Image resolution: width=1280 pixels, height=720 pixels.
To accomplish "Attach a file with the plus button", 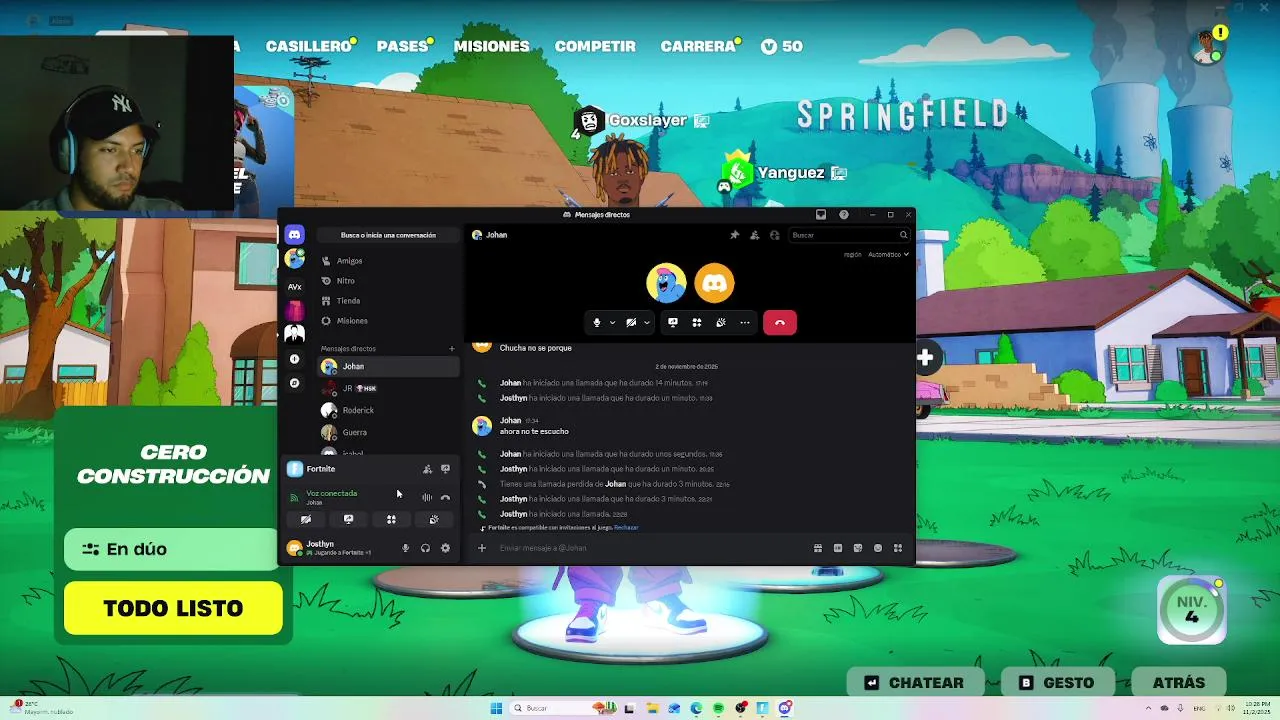I will (x=481, y=548).
